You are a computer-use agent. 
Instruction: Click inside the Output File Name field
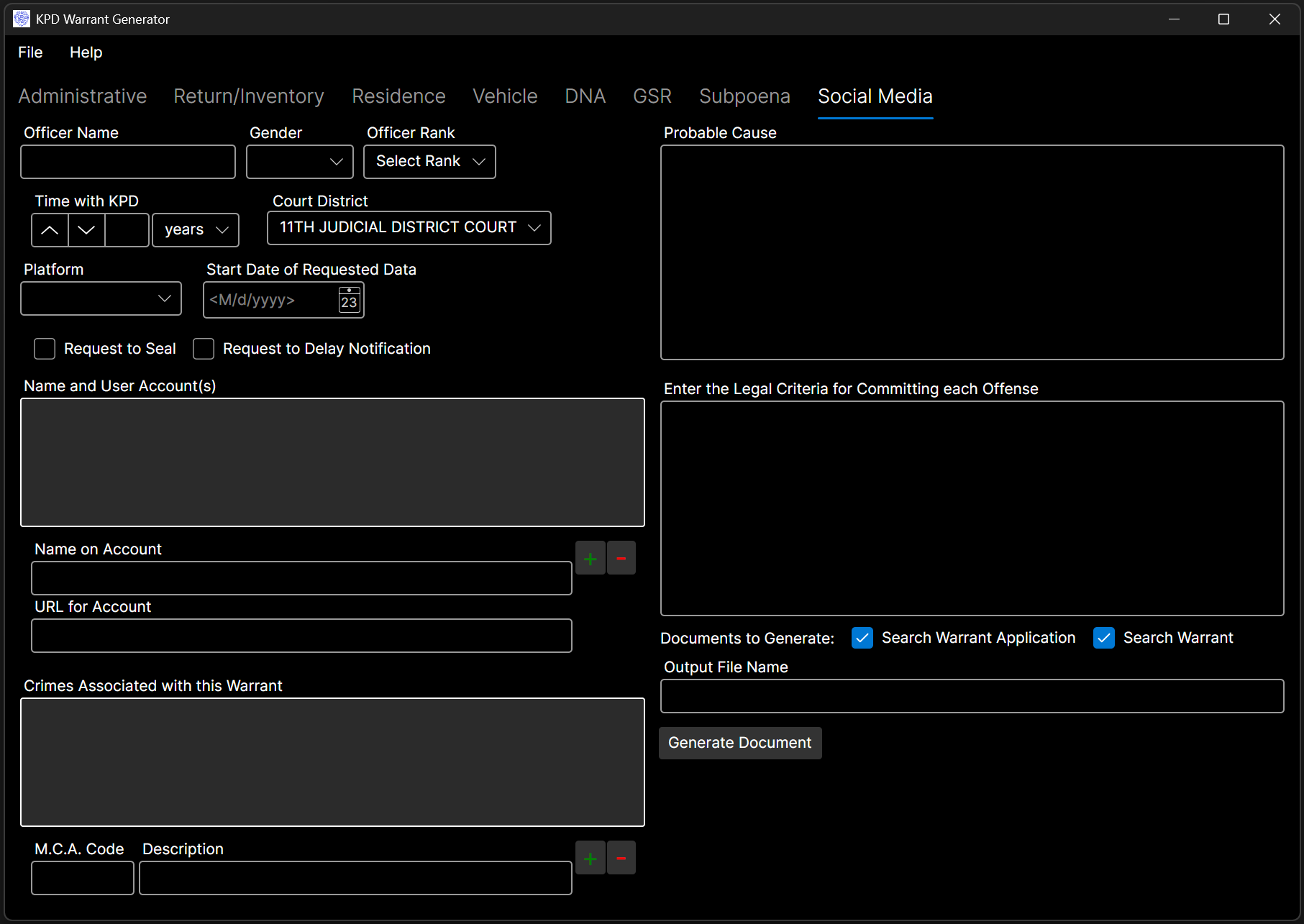tap(972, 695)
